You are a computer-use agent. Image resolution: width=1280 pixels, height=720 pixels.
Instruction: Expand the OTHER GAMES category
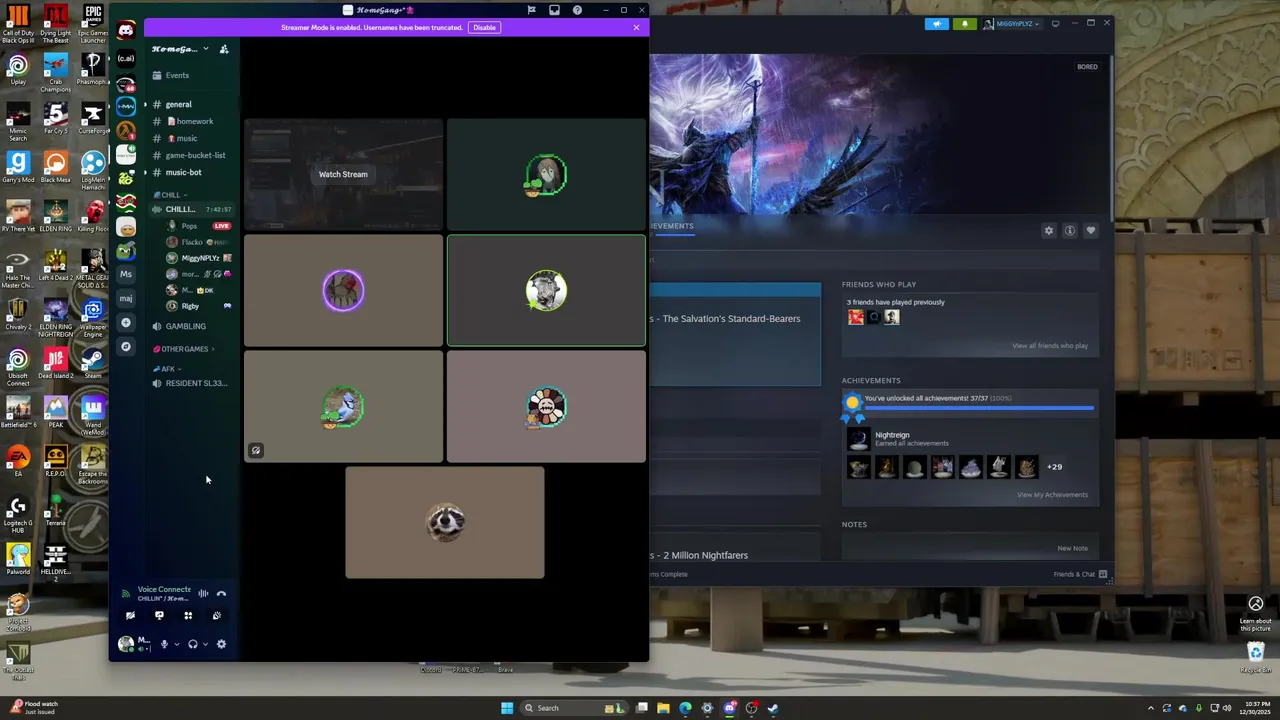[184, 349]
